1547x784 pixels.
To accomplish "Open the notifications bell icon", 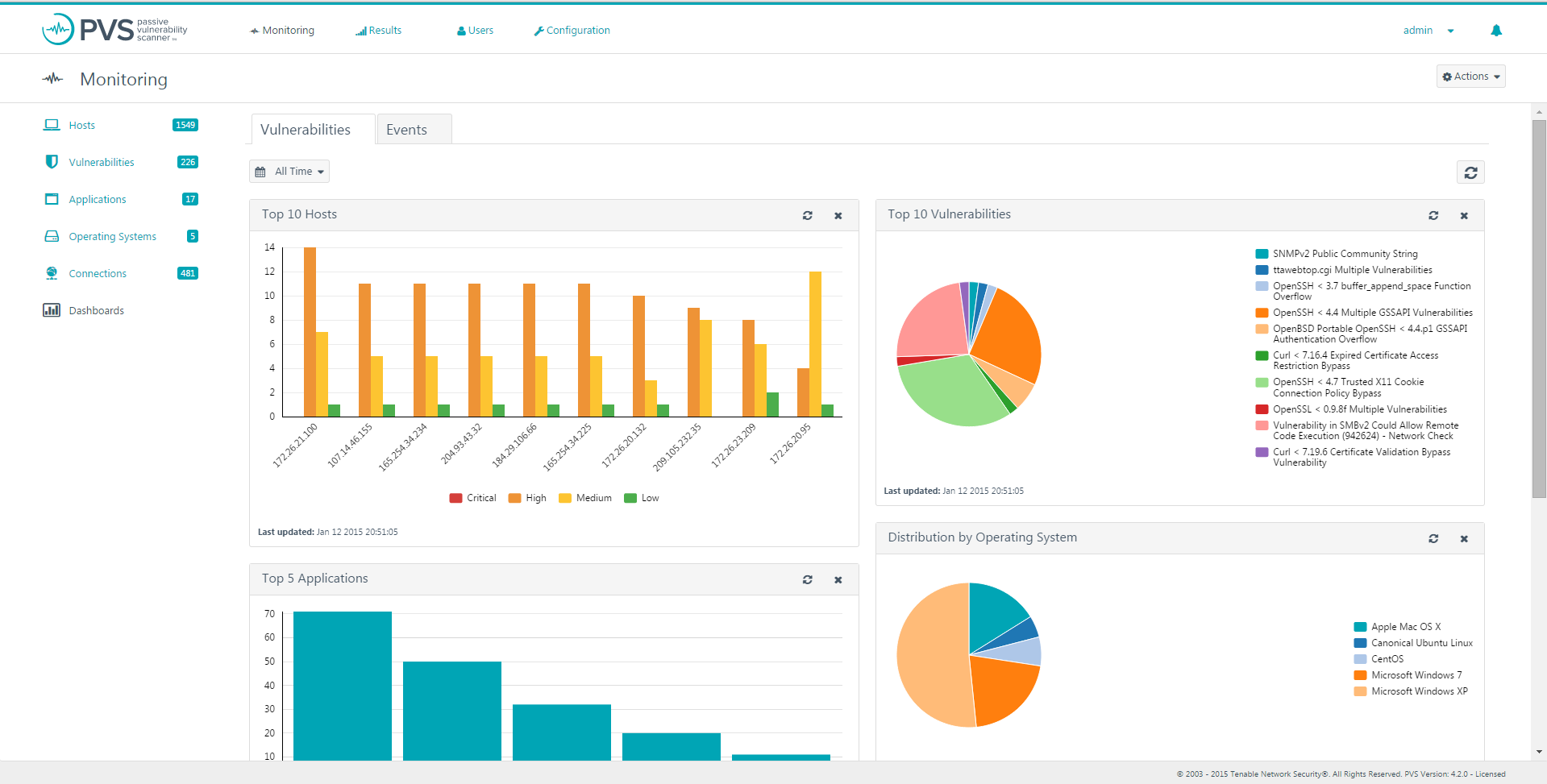I will click(1496, 31).
